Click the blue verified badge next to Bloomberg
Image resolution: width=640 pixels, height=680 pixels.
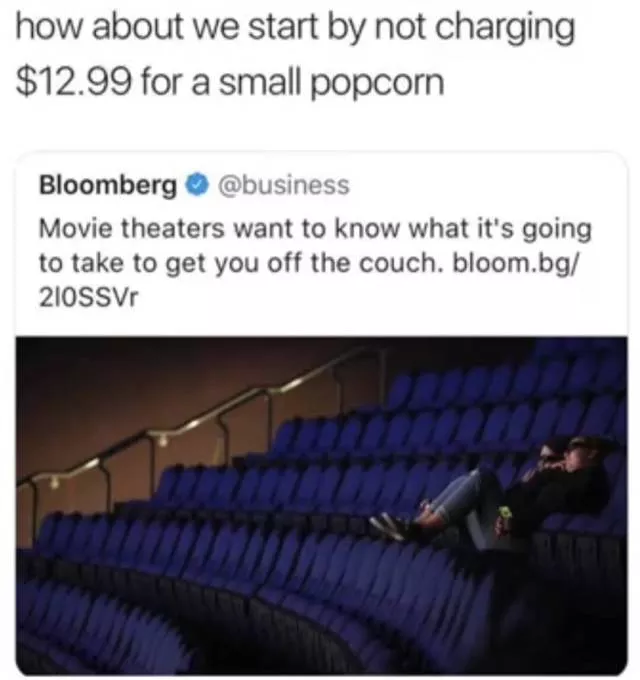(x=198, y=185)
